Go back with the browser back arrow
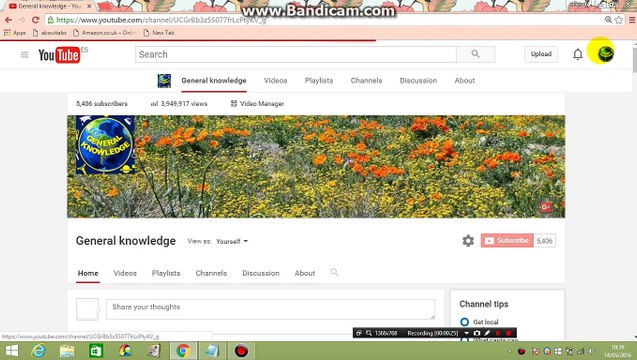Image resolution: width=637 pixels, height=360 pixels. (9, 20)
